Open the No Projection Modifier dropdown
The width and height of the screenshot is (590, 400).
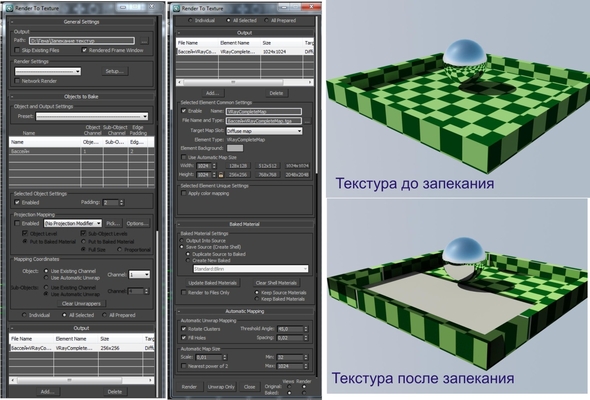[x=73, y=223]
